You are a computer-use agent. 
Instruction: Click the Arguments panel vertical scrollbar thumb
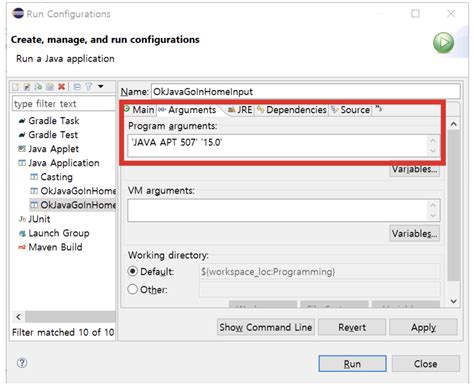coord(453,205)
